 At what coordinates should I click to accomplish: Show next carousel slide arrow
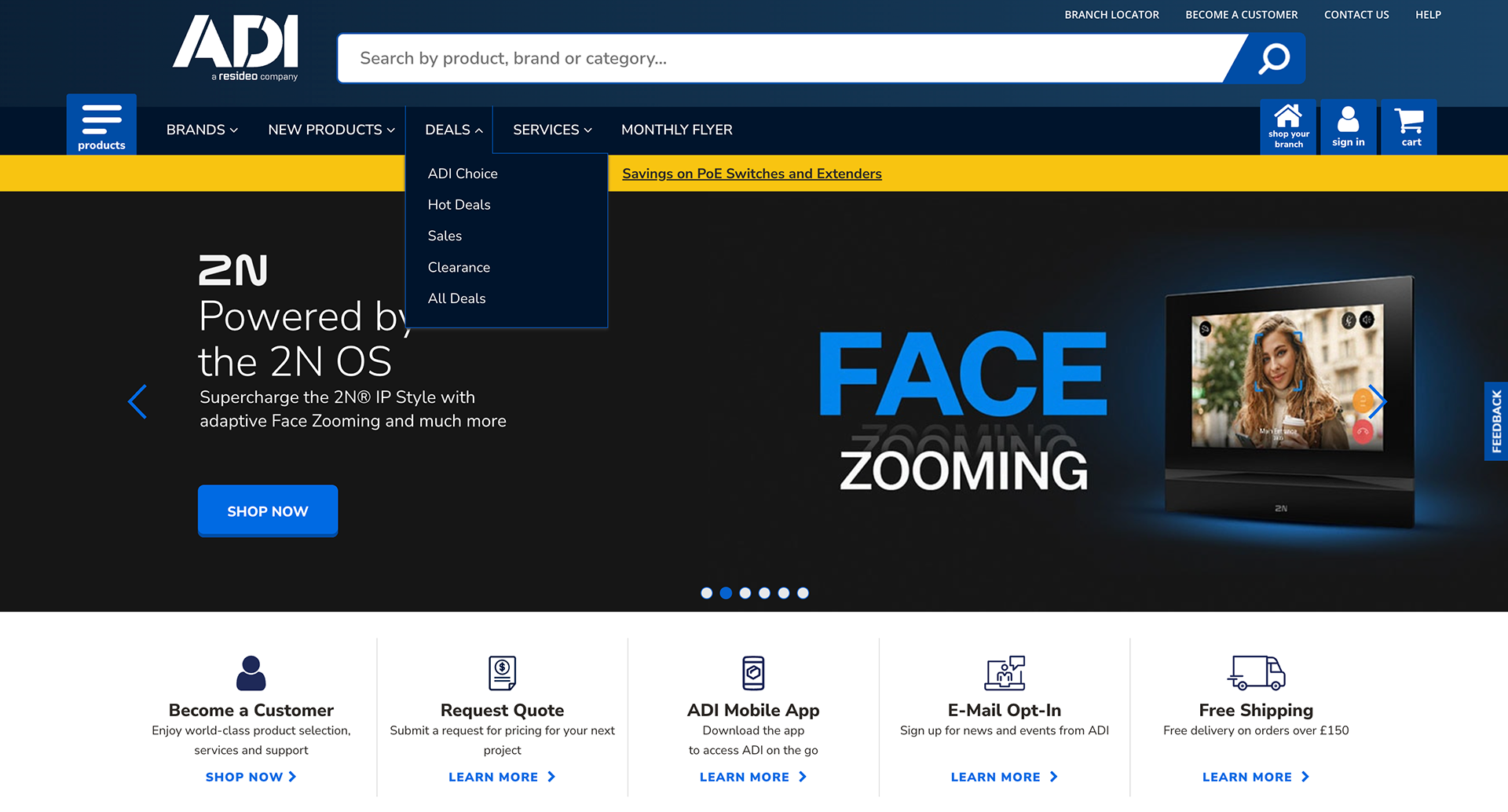click(x=1377, y=401)
